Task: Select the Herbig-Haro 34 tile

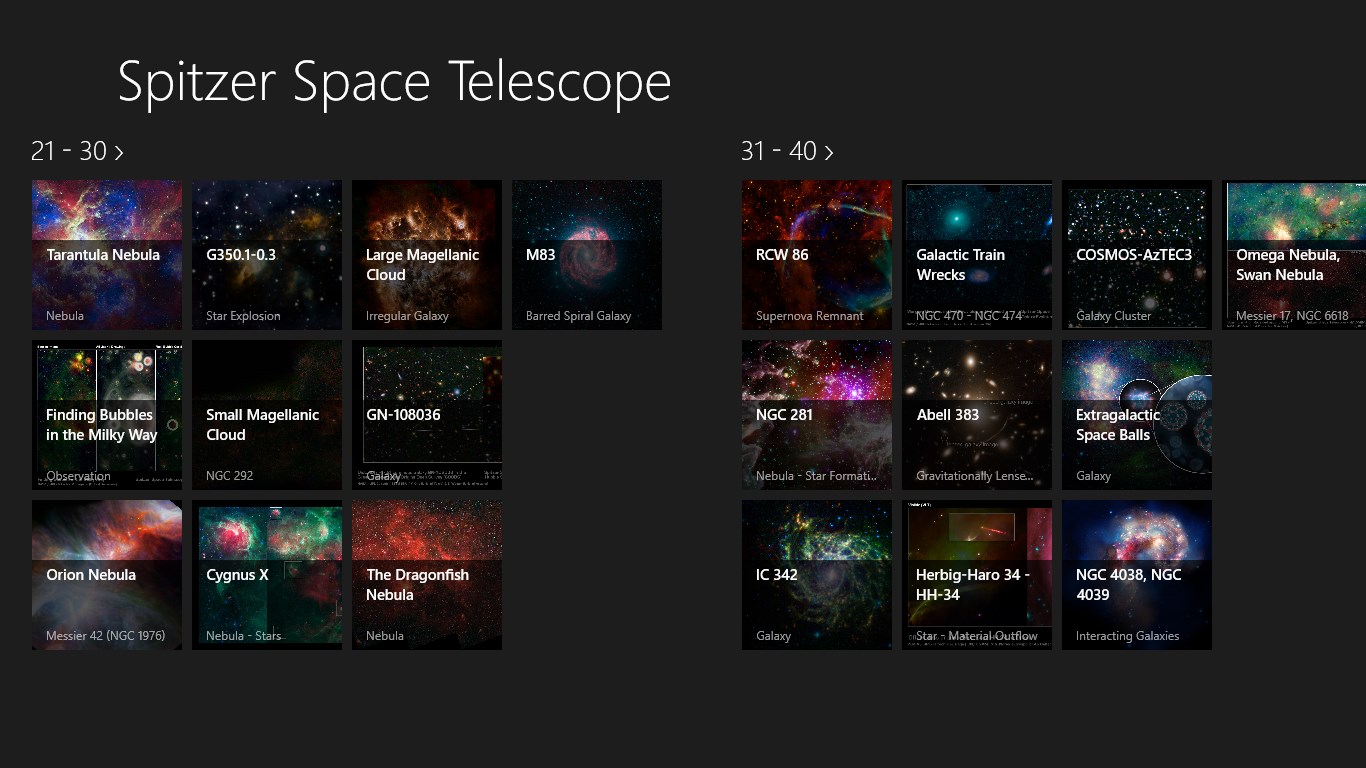Action: point(977,575)
